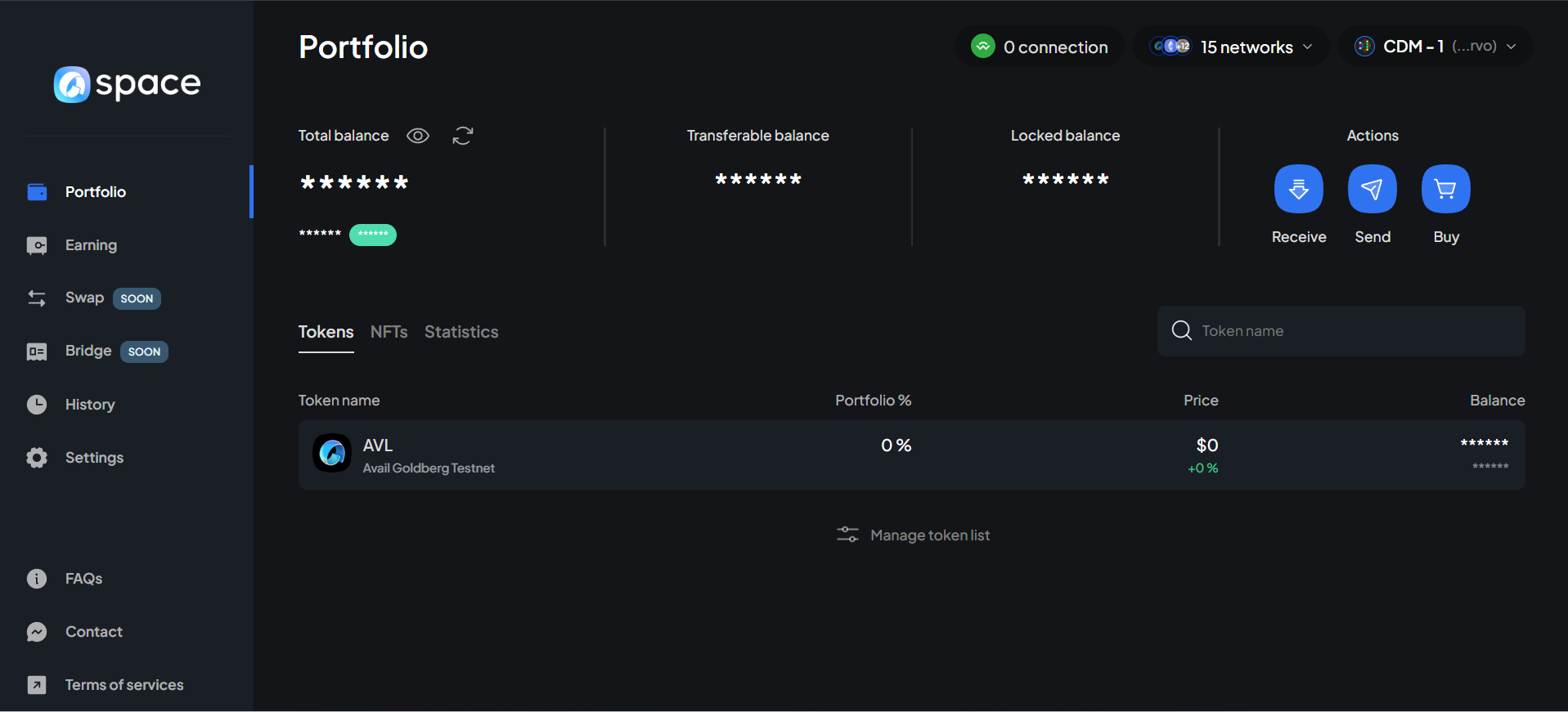The image size is (1568, 712).
Task: Toggle balance visibility with eye icon
Action: pyautogui.click(x=418, y=136)
